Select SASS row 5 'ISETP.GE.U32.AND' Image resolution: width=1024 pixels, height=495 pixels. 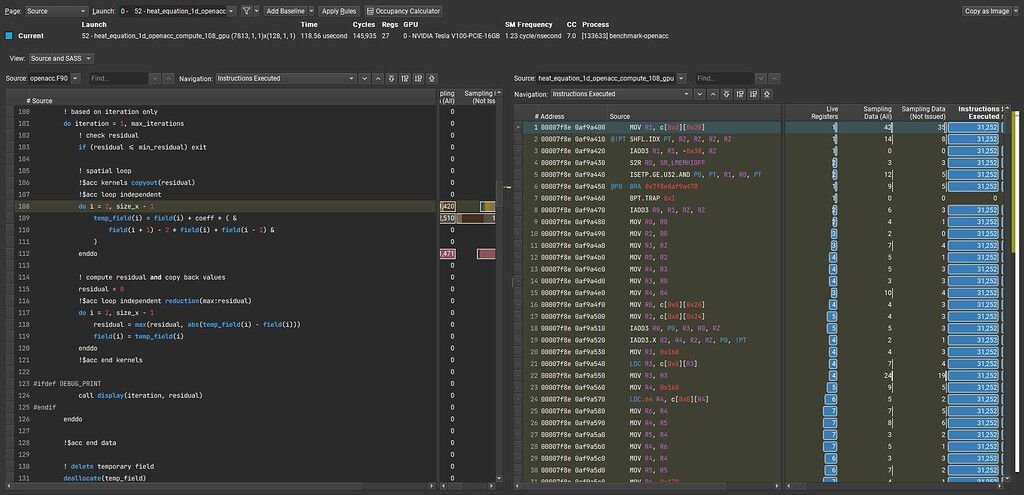point(650,174)
